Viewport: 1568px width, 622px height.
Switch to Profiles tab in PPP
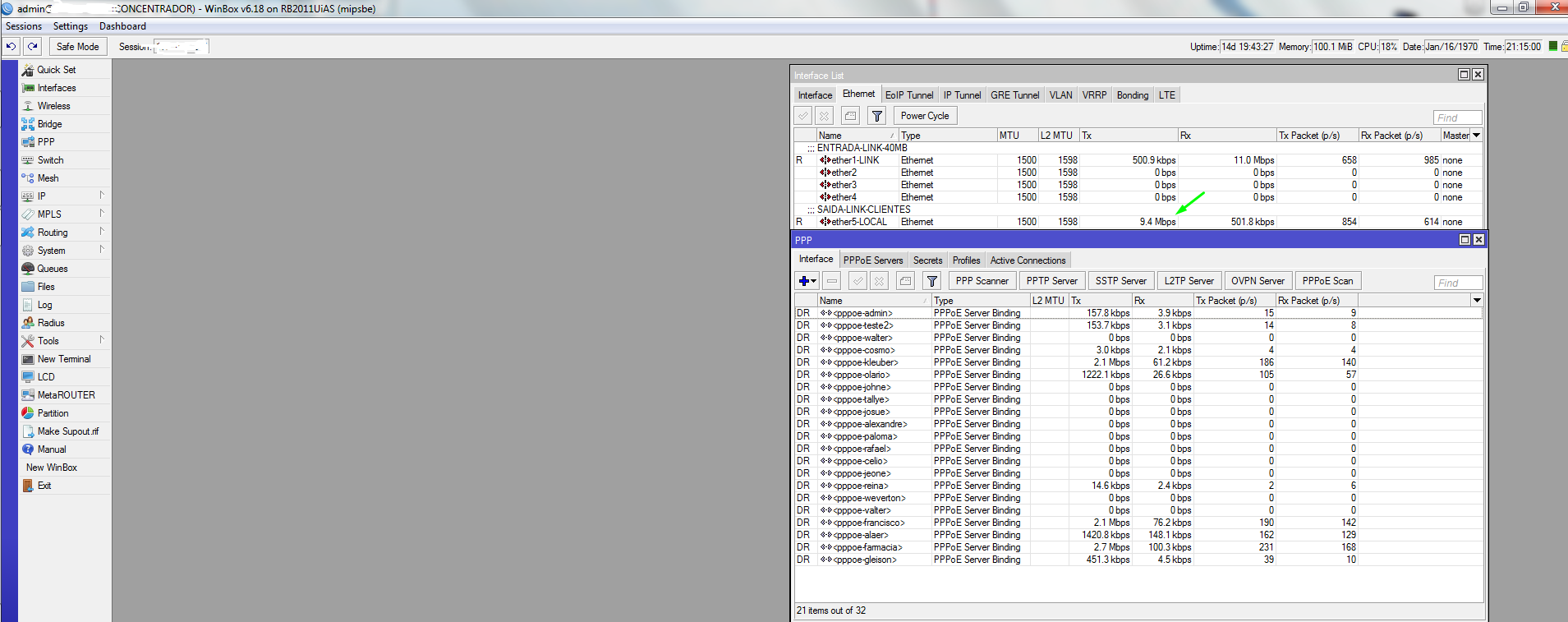967,260
